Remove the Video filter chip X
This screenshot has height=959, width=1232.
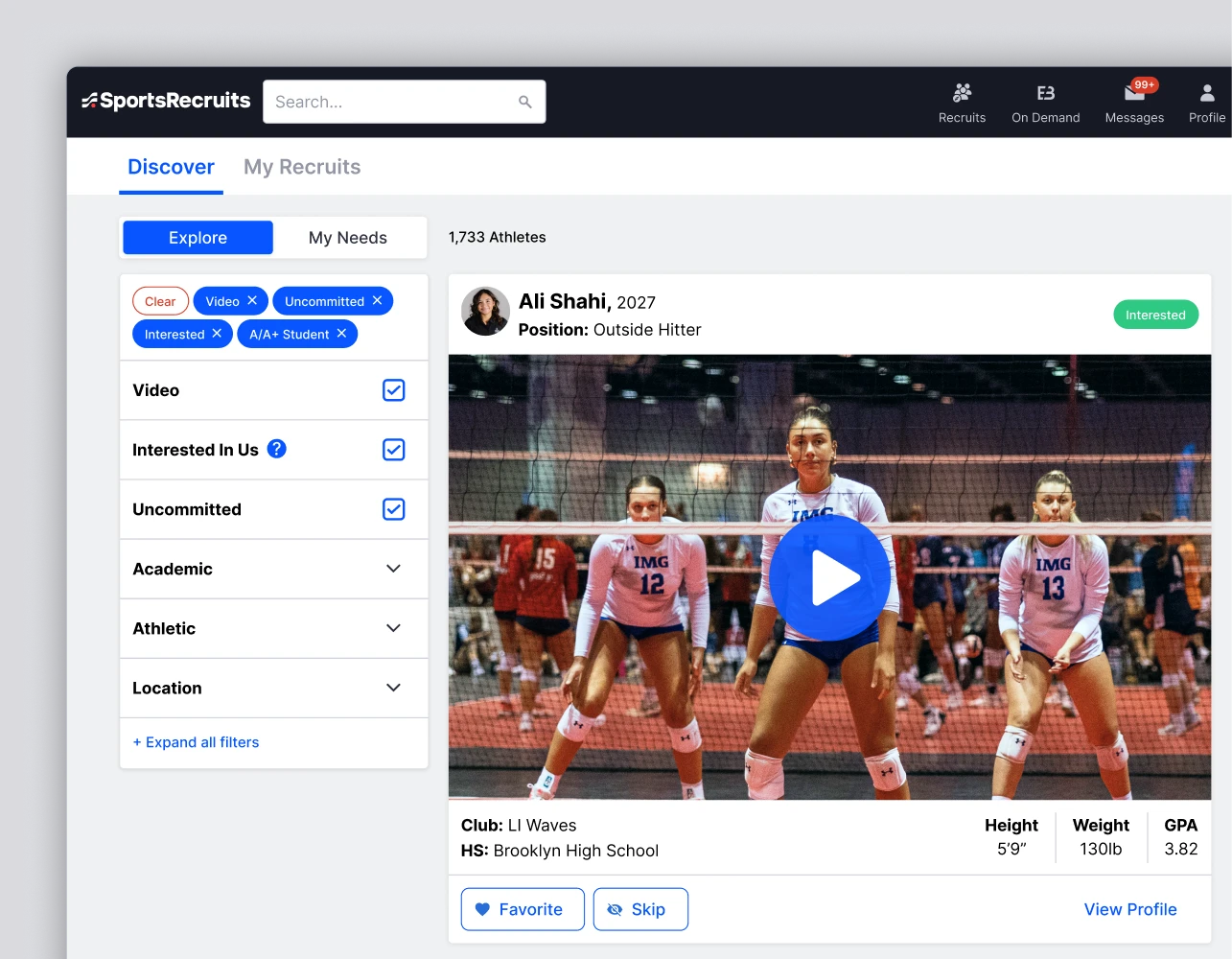tap(252, 300)
